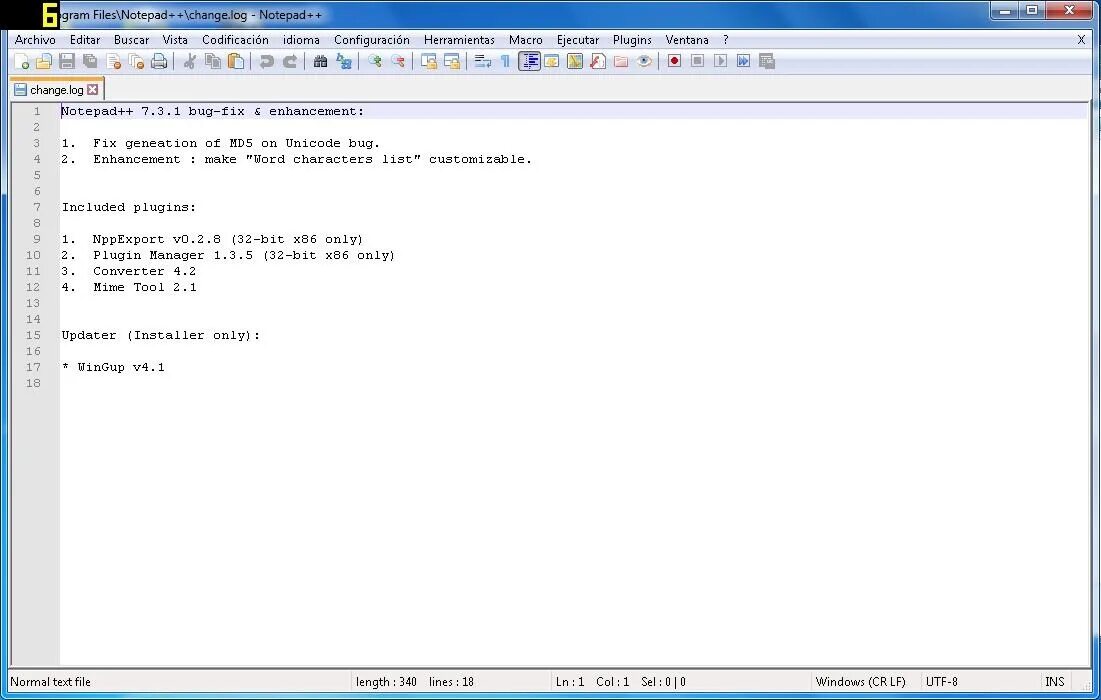Toggle synchronized horizontal scrolling

point(451,62)
